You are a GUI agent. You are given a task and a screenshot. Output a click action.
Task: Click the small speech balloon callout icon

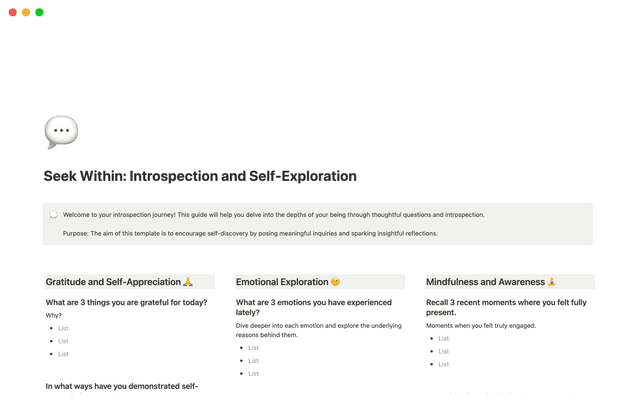[53, 215]
